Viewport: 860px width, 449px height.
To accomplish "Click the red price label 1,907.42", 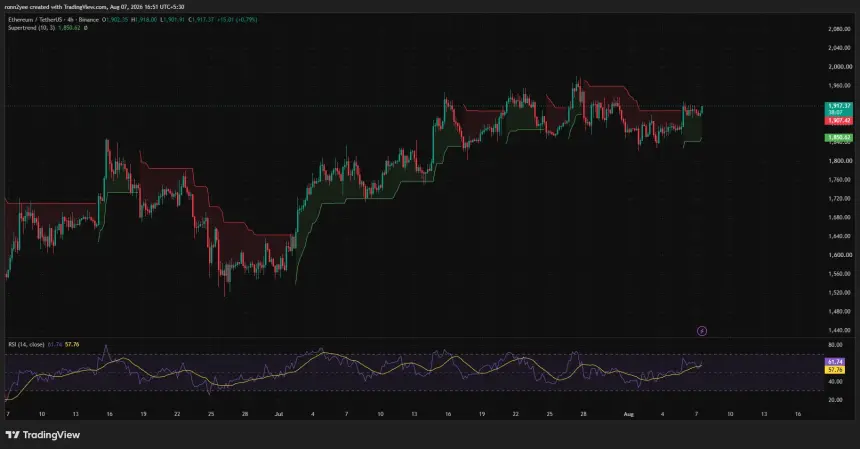I will pos(839,120).
